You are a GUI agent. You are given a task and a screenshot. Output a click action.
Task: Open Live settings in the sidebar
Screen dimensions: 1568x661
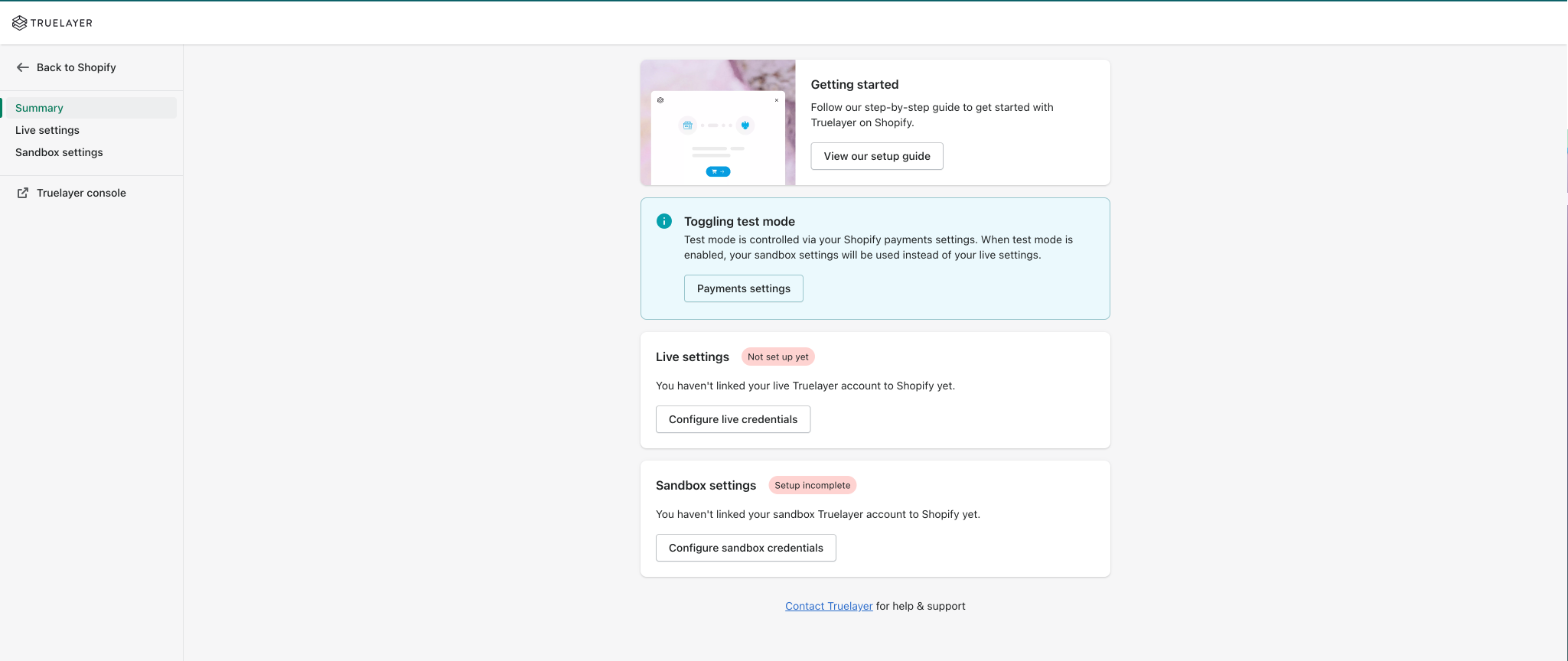click(x=47, y=130)
